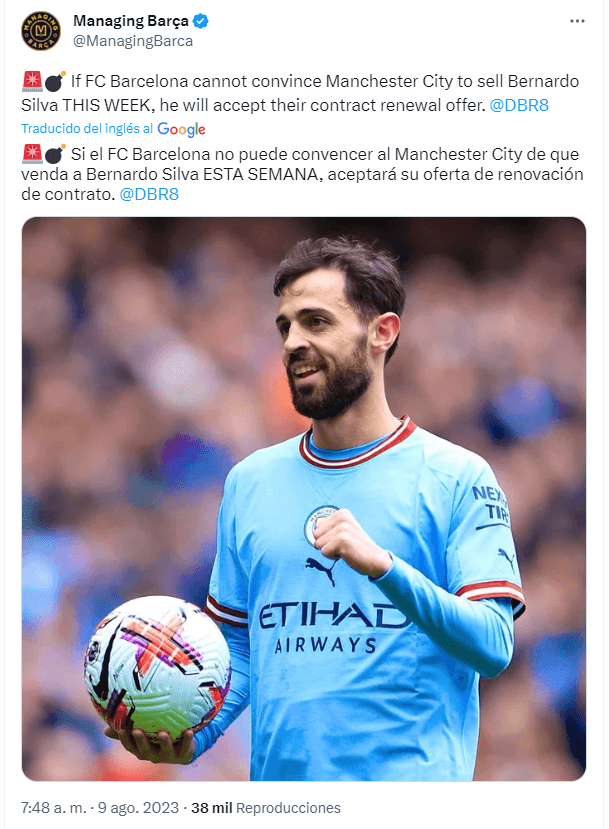This screenshot has width=609, height=829.
Task: Click the football in the photo
Action: (x=158, y=668)
